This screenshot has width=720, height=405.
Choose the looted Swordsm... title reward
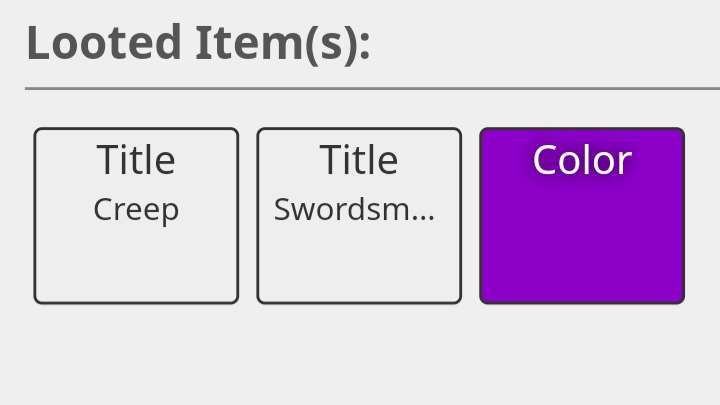pos(359,215)
